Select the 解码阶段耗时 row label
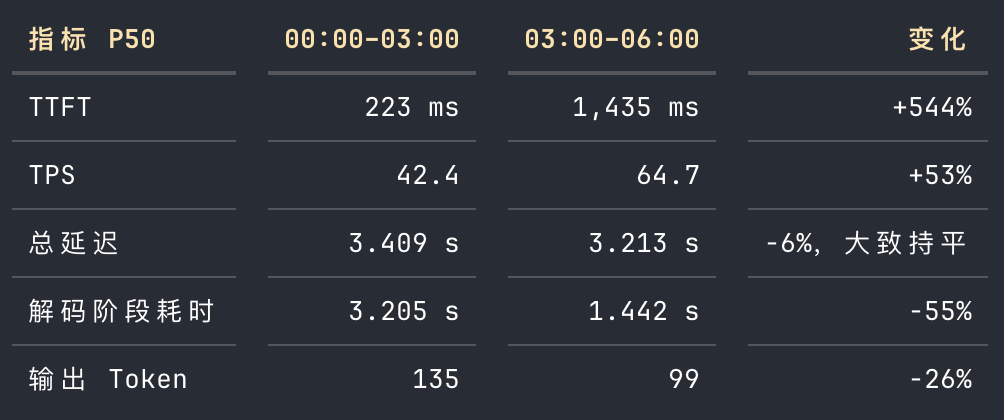Viewport: 1004px width, 420px height. [121, 312]
